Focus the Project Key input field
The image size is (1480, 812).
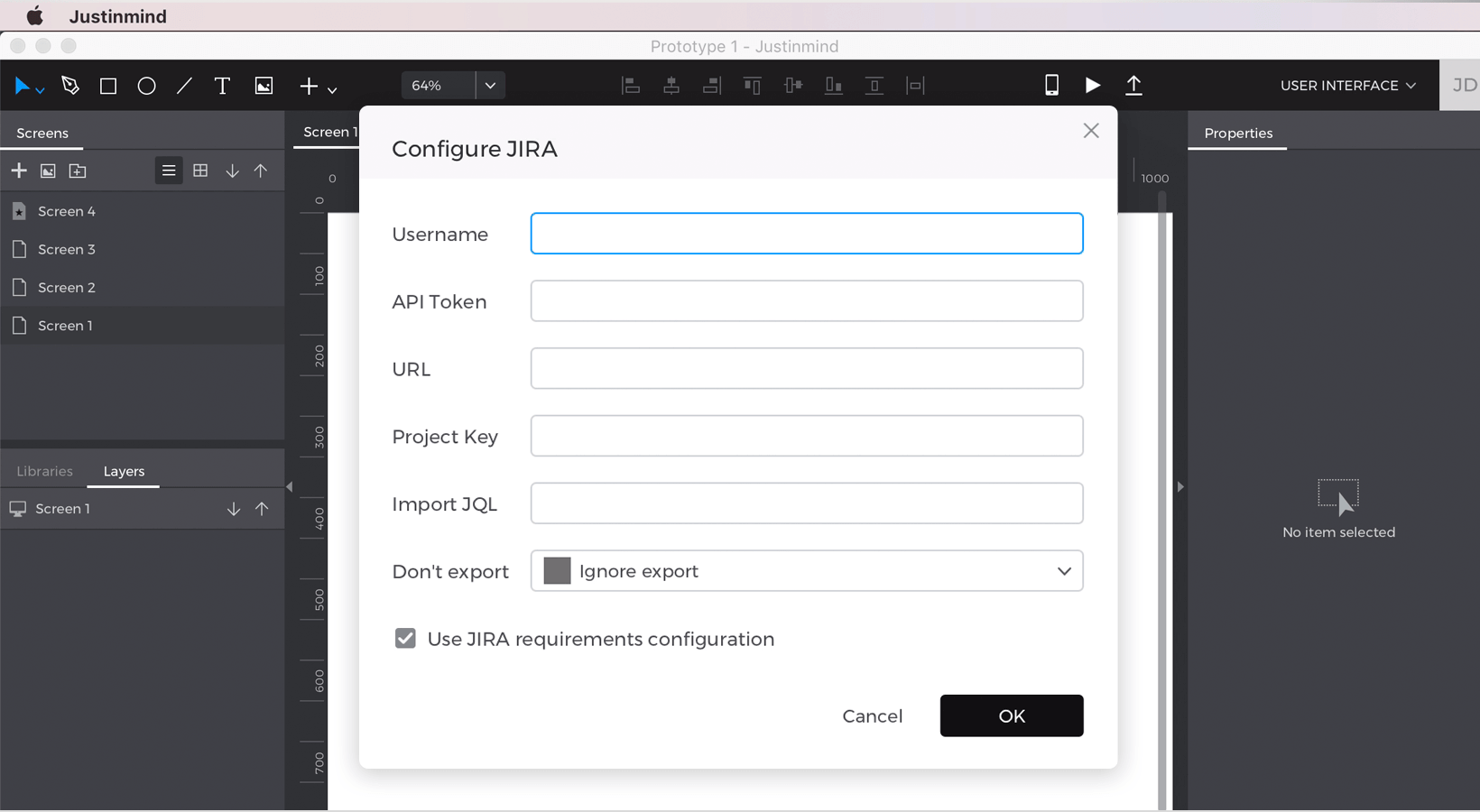point(807,436)
